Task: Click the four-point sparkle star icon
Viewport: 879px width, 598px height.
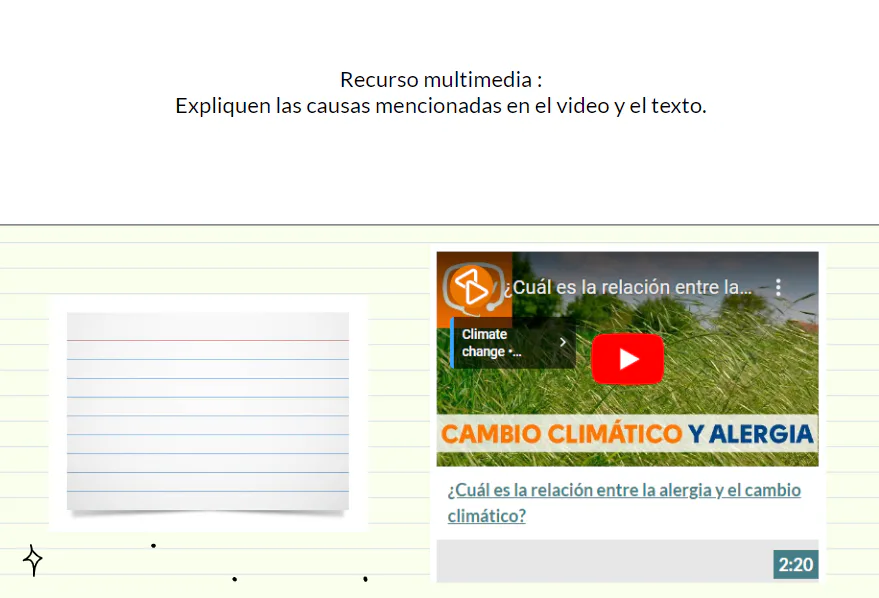Action: [x=33, y=560]
